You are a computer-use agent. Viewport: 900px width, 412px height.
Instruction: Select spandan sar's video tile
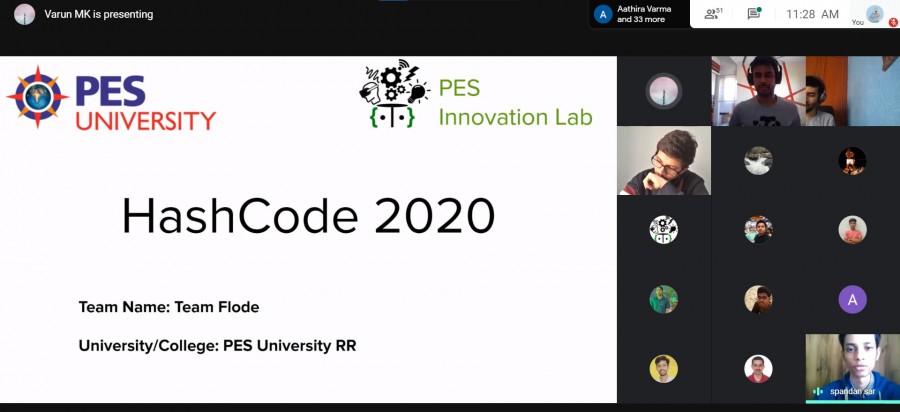[852, 367]
